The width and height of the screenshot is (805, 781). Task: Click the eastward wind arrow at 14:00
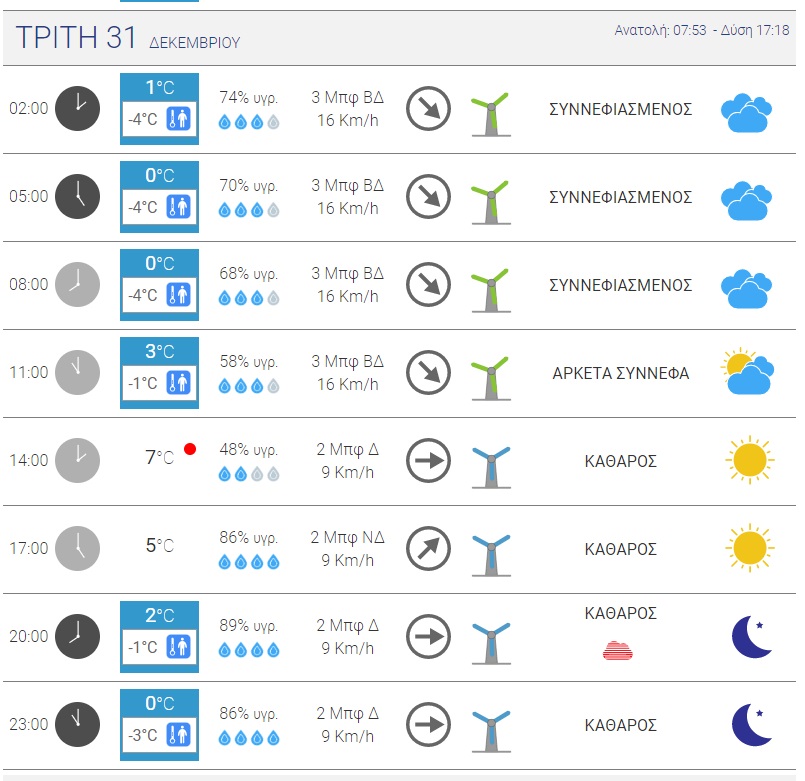(x=428, y=461)
